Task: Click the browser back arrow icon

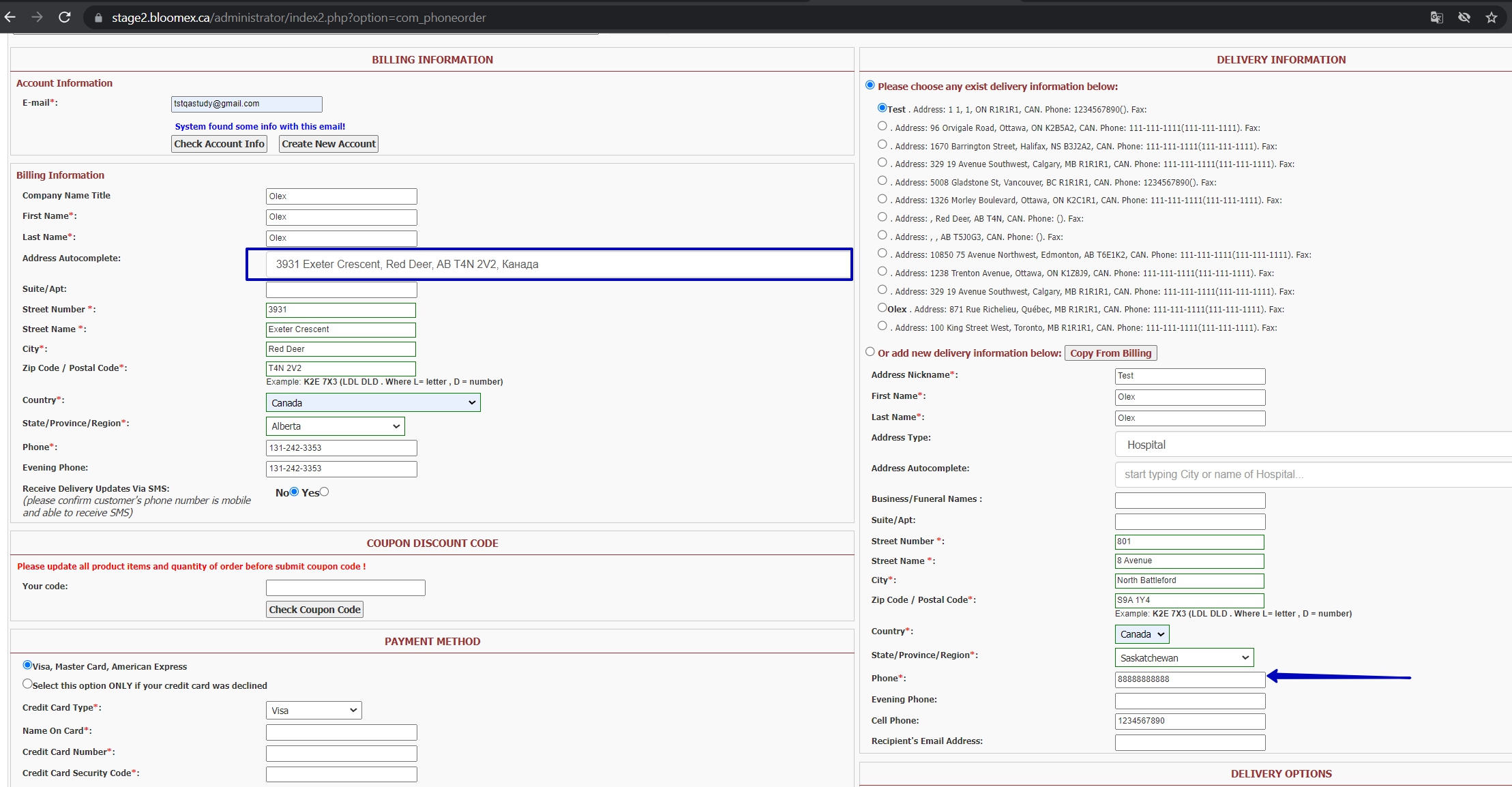Action: (x=10, y=17)
